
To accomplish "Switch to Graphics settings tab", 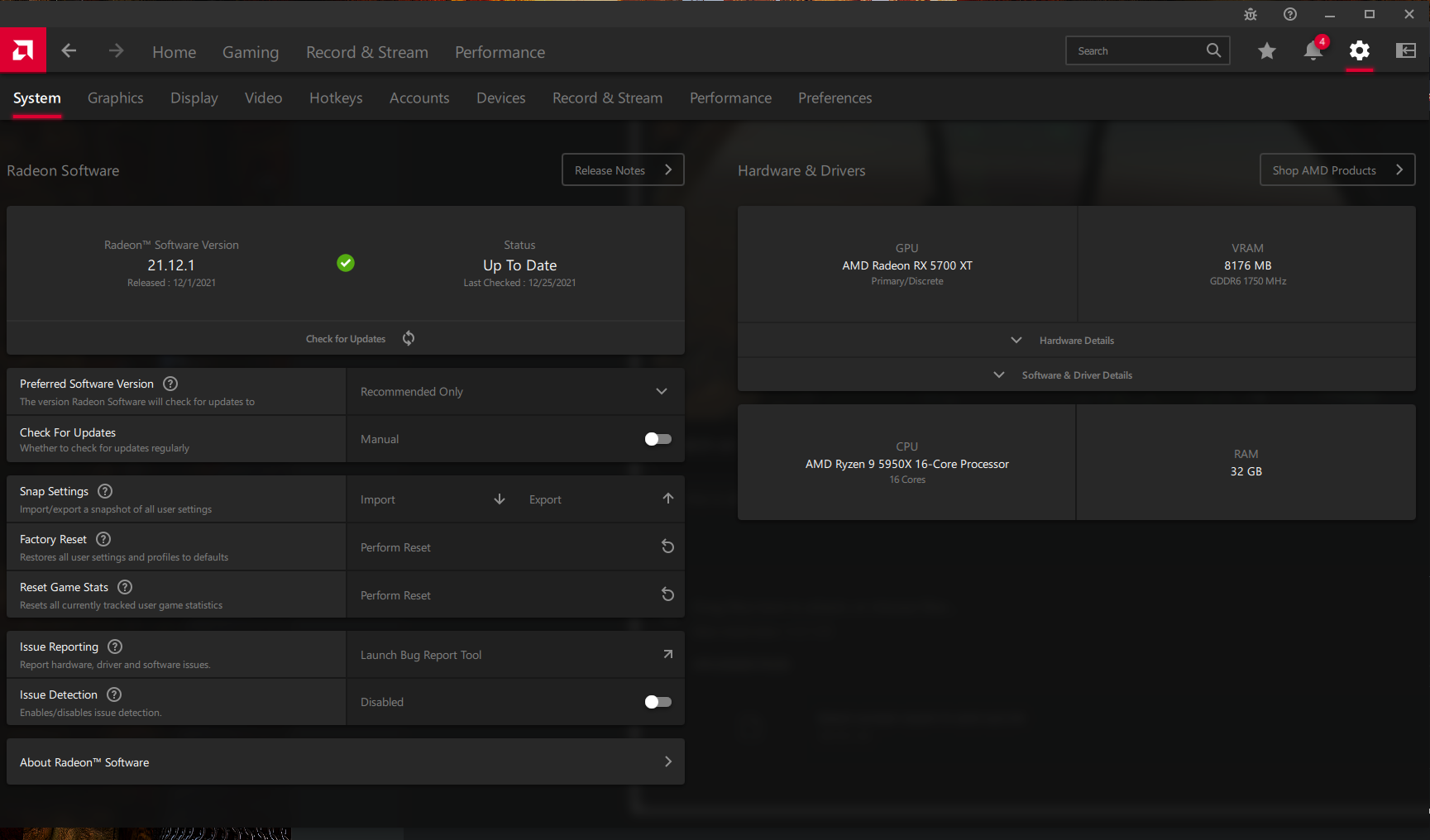I will [116, 98].
